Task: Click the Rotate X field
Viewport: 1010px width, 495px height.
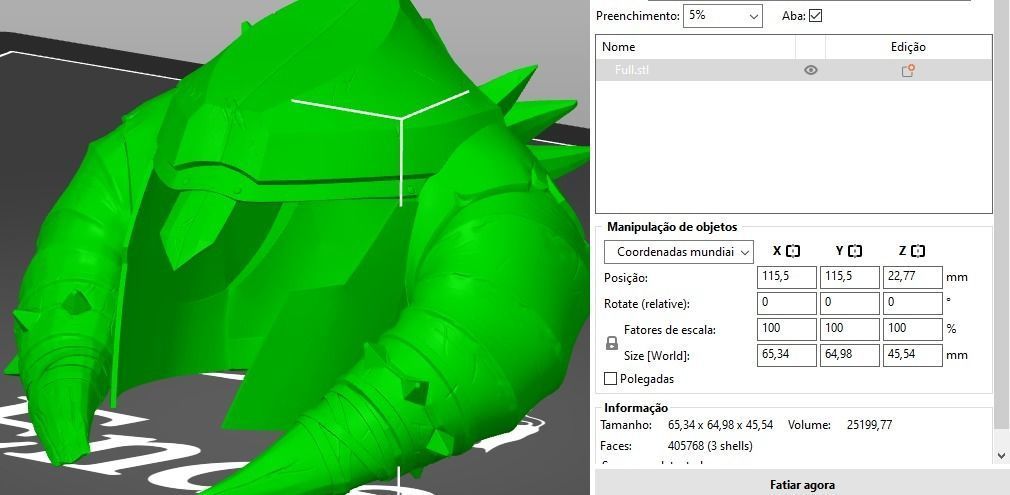Action: tap(786, 303)
